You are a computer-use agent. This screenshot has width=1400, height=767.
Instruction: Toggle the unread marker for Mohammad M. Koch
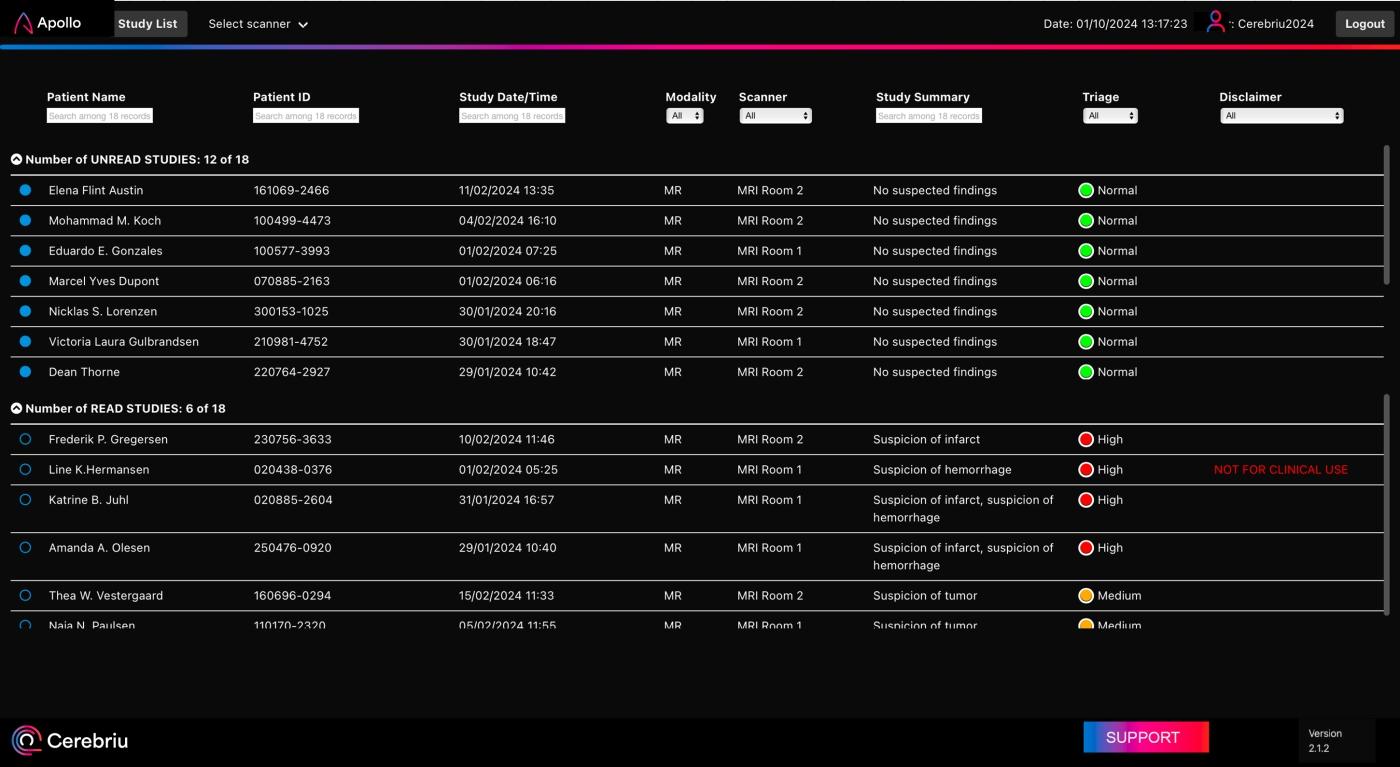(x=25, y=220)
